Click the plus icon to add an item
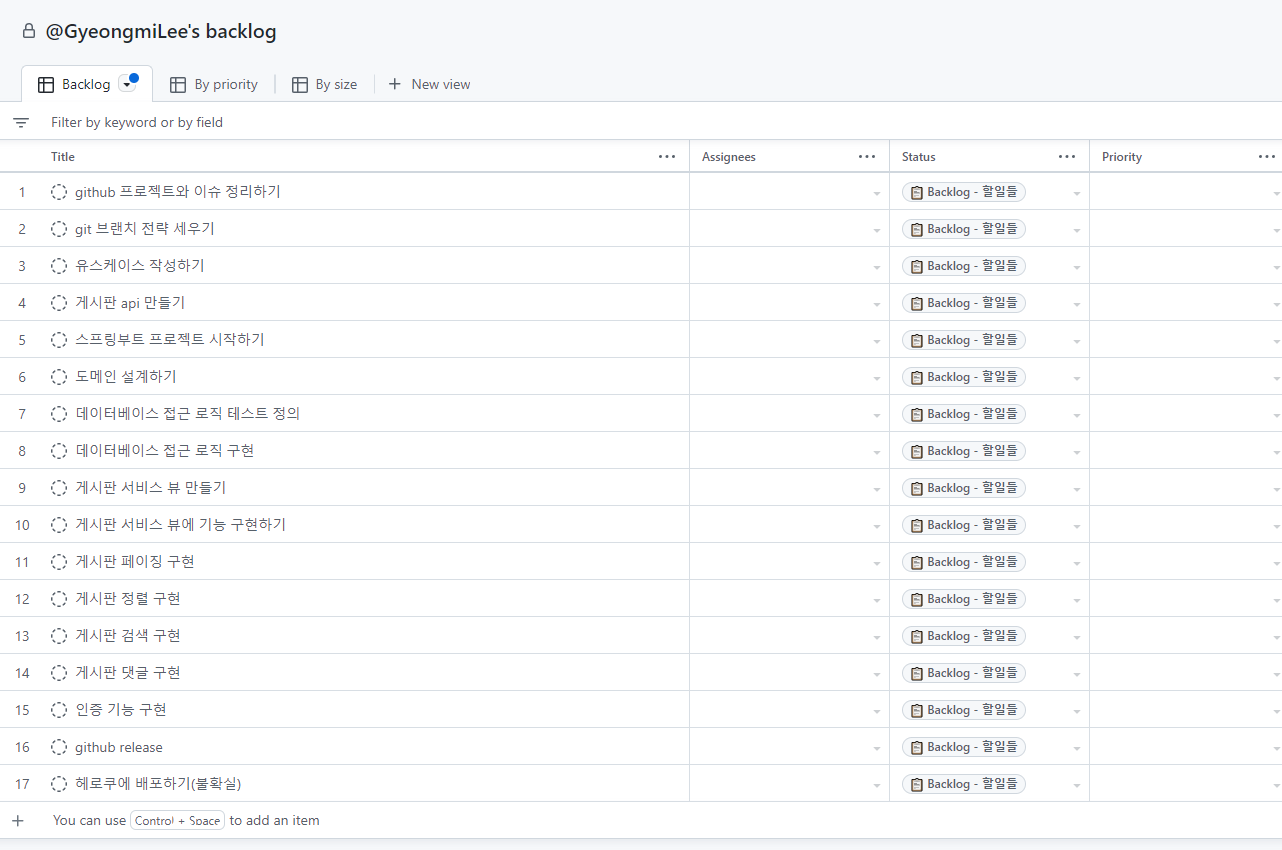This screenshot has width=1282, height=850. click(18, 820)
